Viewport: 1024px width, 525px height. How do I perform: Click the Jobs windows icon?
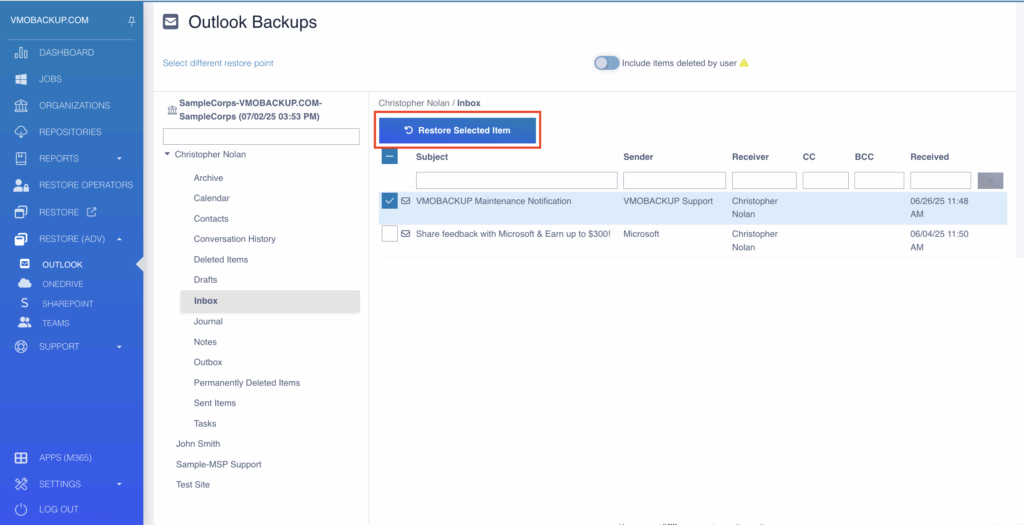[x=21, y=79]
